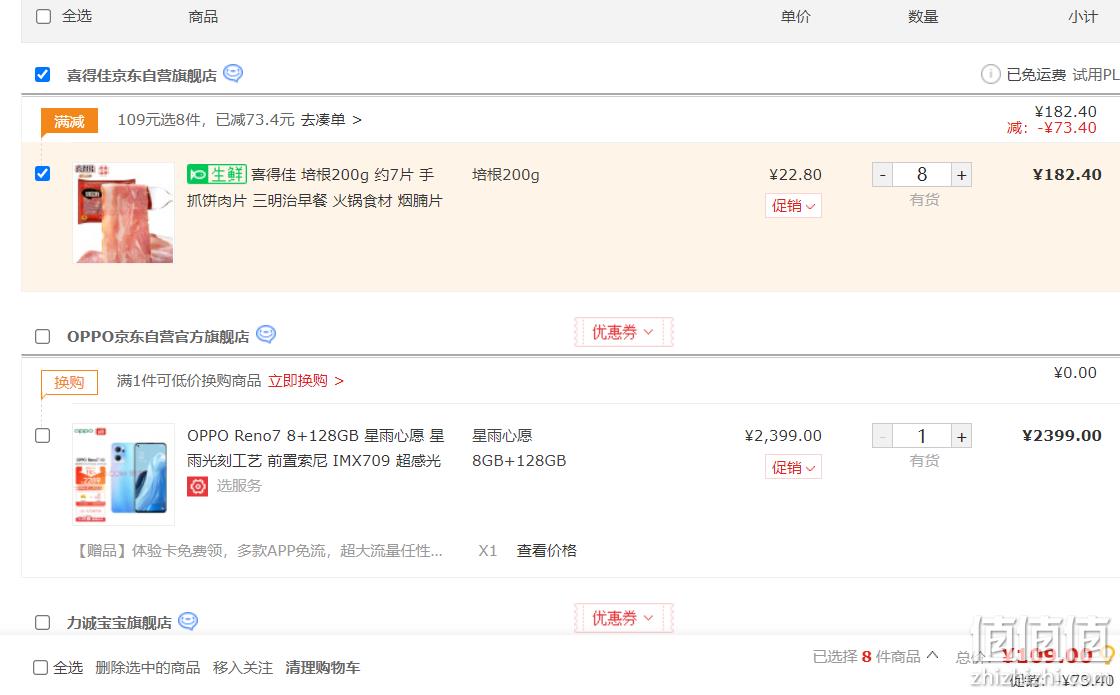Uncheck the 喜得佳京东自营旗舰店 store checkbox
The height and width of the screenshot is (695, 1120).
click(43, 75)
